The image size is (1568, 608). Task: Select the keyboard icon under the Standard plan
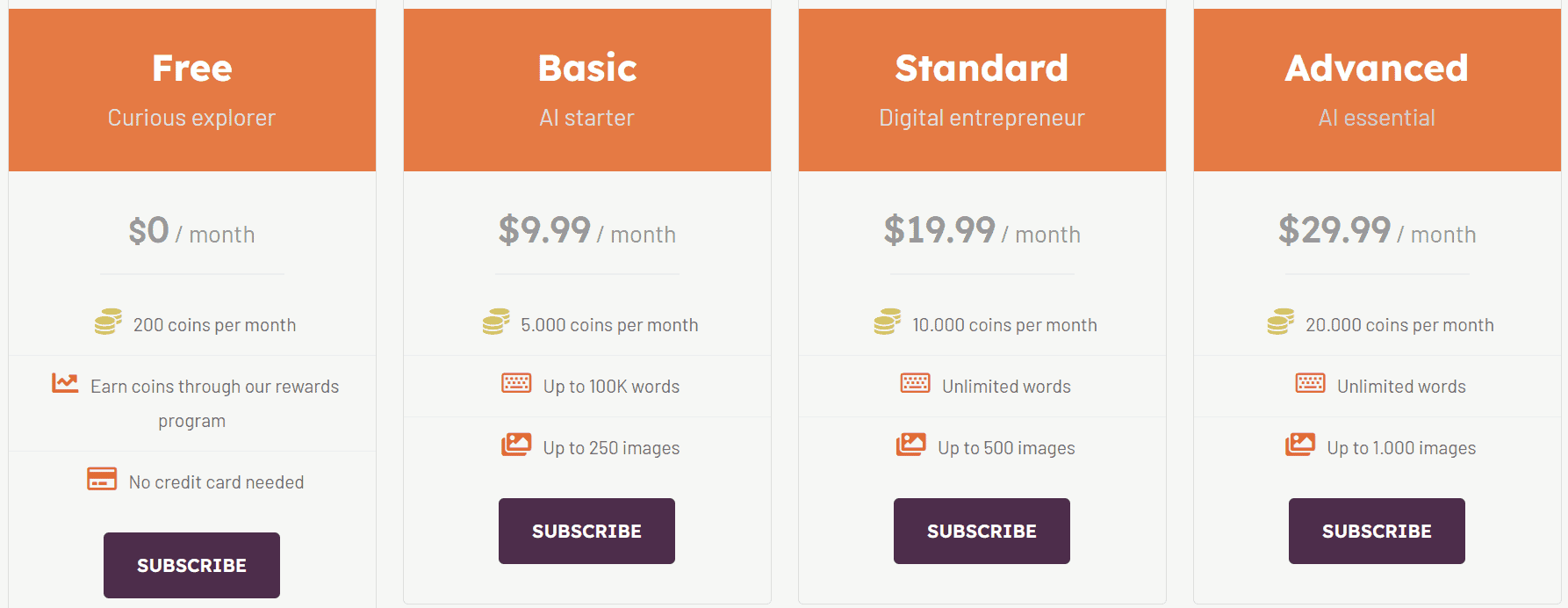915,384
